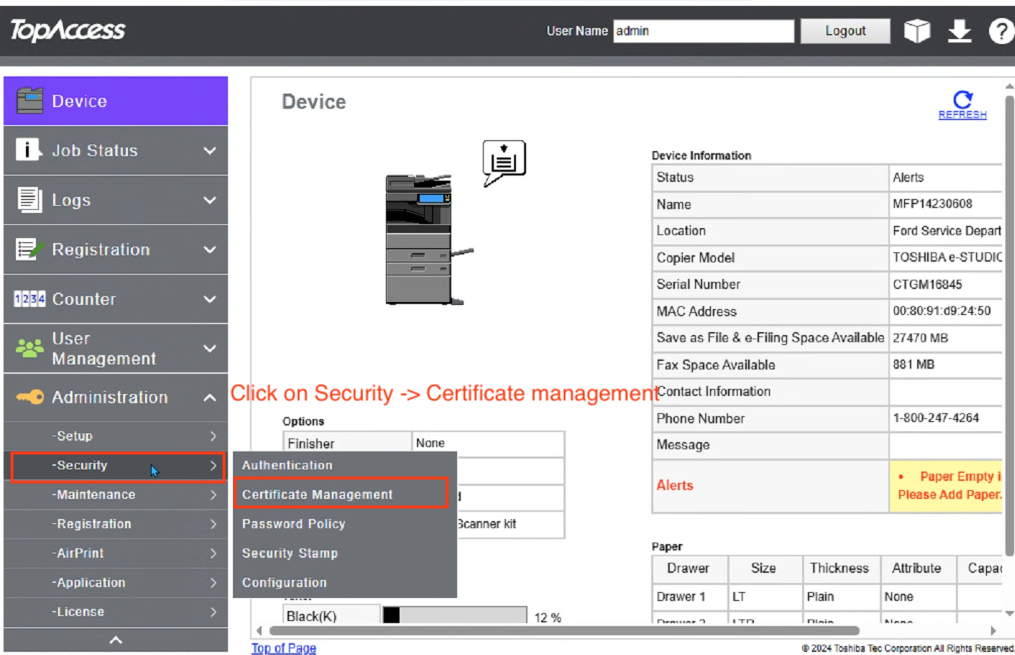Click the Counter 1234 icon

pyautogui.click(x=29, y=299)
